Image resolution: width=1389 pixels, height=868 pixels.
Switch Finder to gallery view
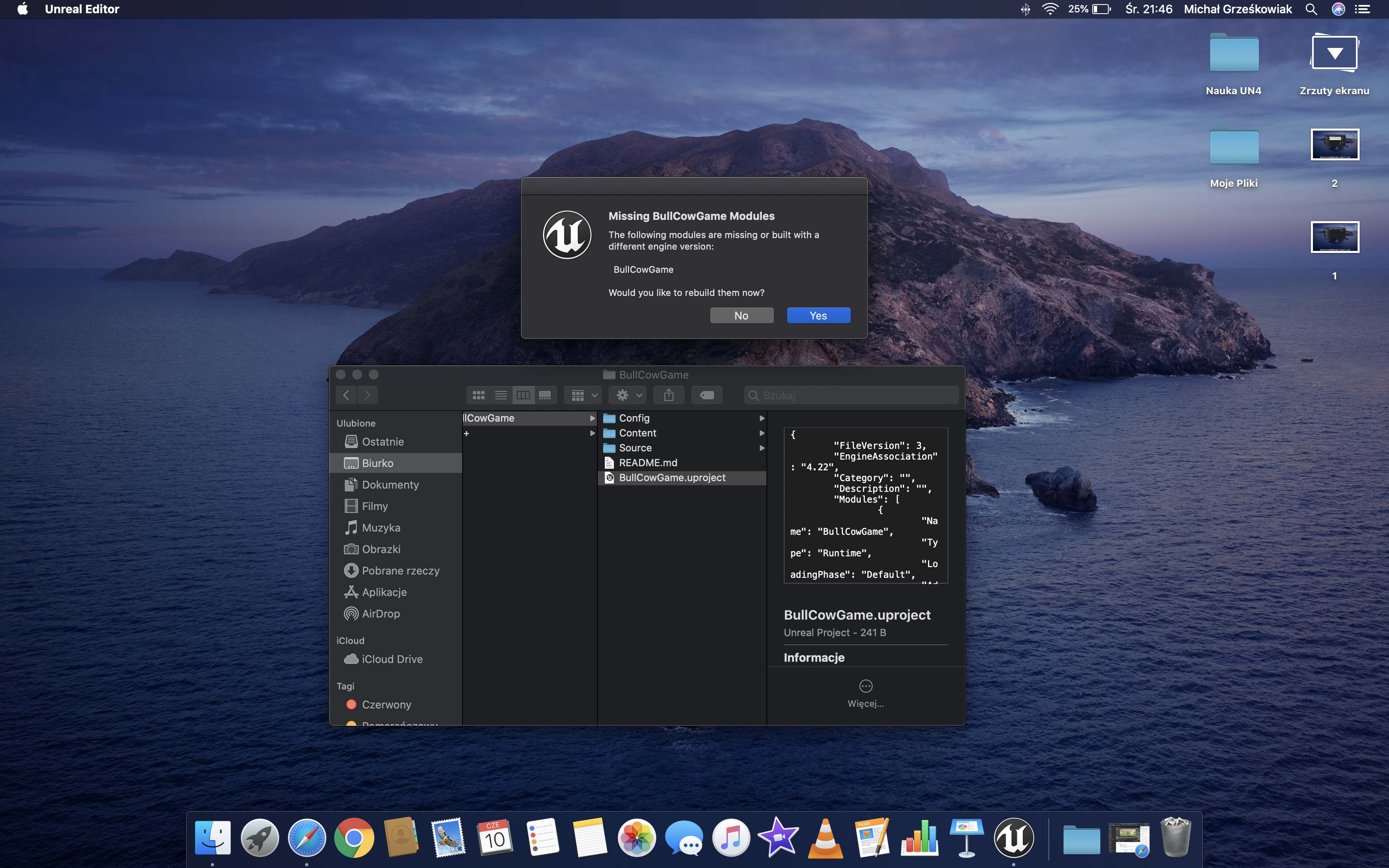pos(545,395)
